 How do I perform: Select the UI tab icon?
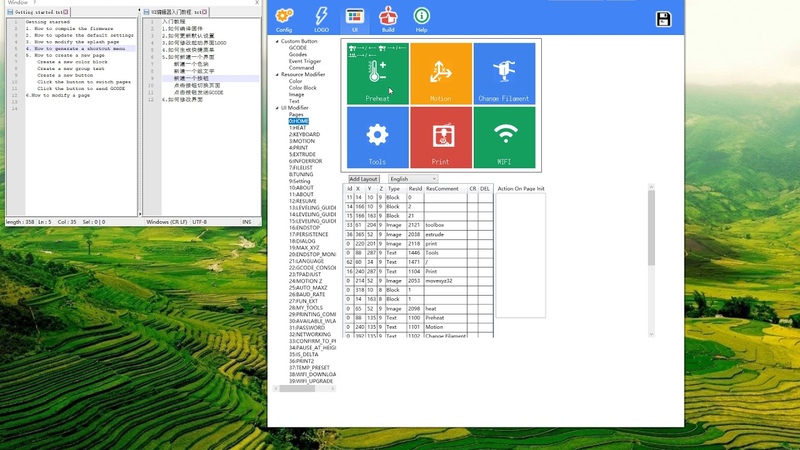pos(355,19)
